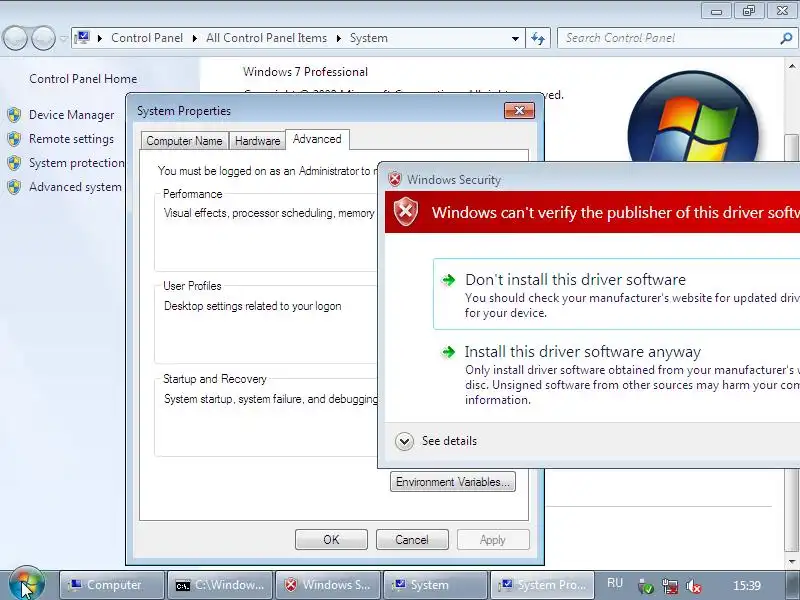Choose Don't install this driver software
Viewport: 800px width, 600px height.
[616, 294]
